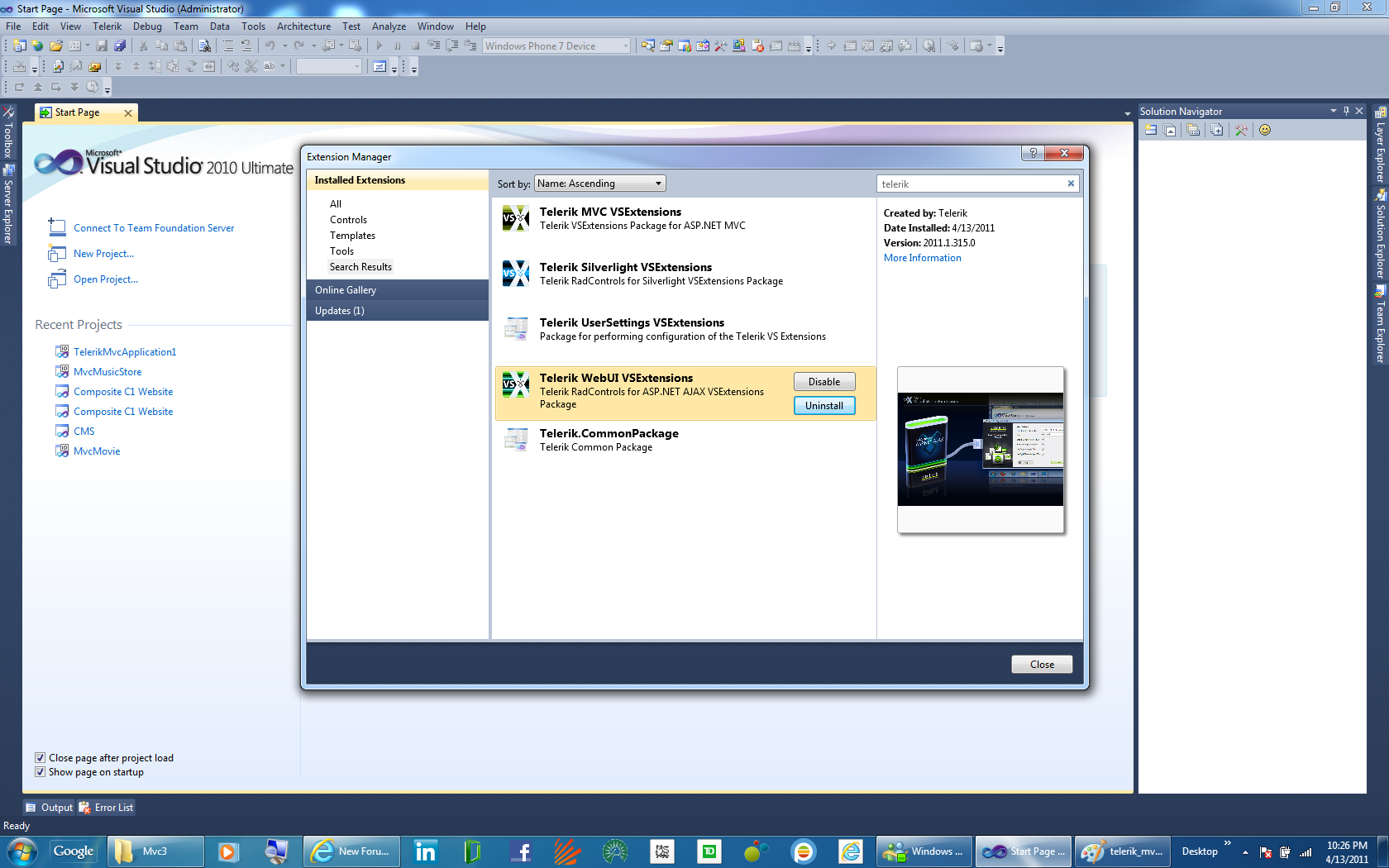Image resolution: width=1389 pixels, height=868 pixels.
Task: Click the Find in Files toolbar icon
Action: click(204, 46)
